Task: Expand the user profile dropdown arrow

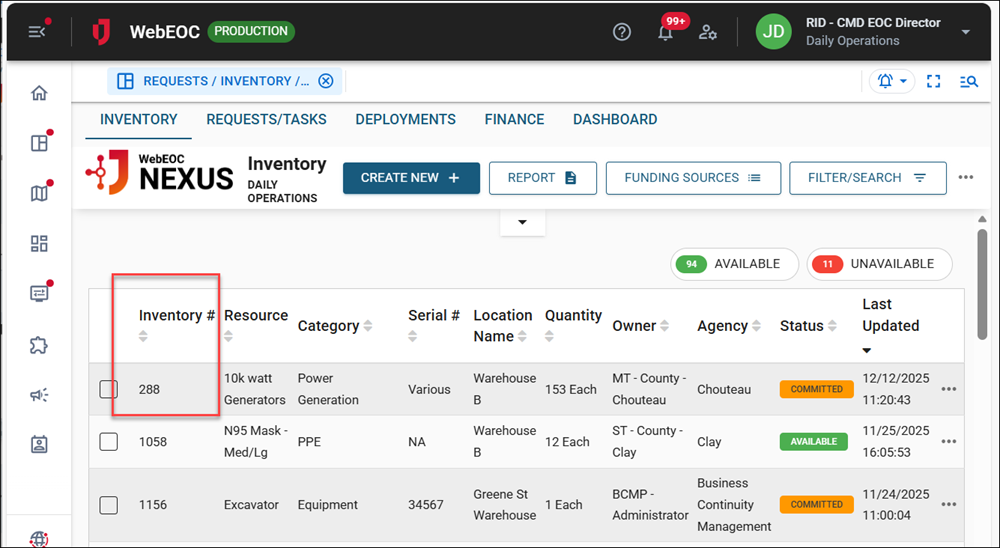Action: (x=965, y=32)
